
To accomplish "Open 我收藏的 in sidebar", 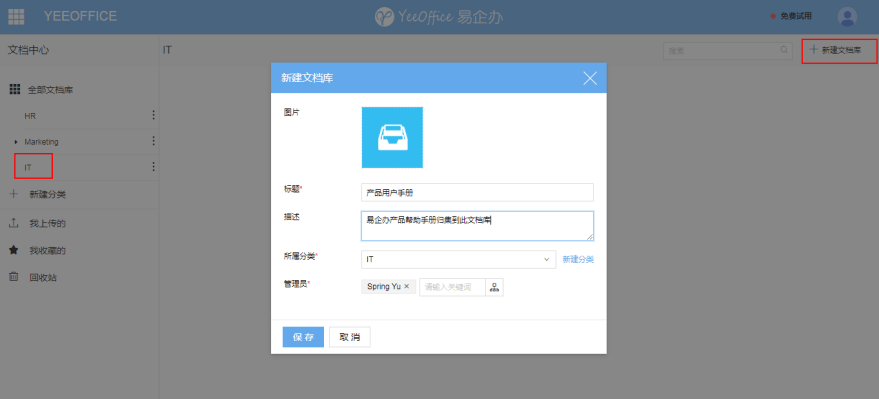I will (48, 250).
